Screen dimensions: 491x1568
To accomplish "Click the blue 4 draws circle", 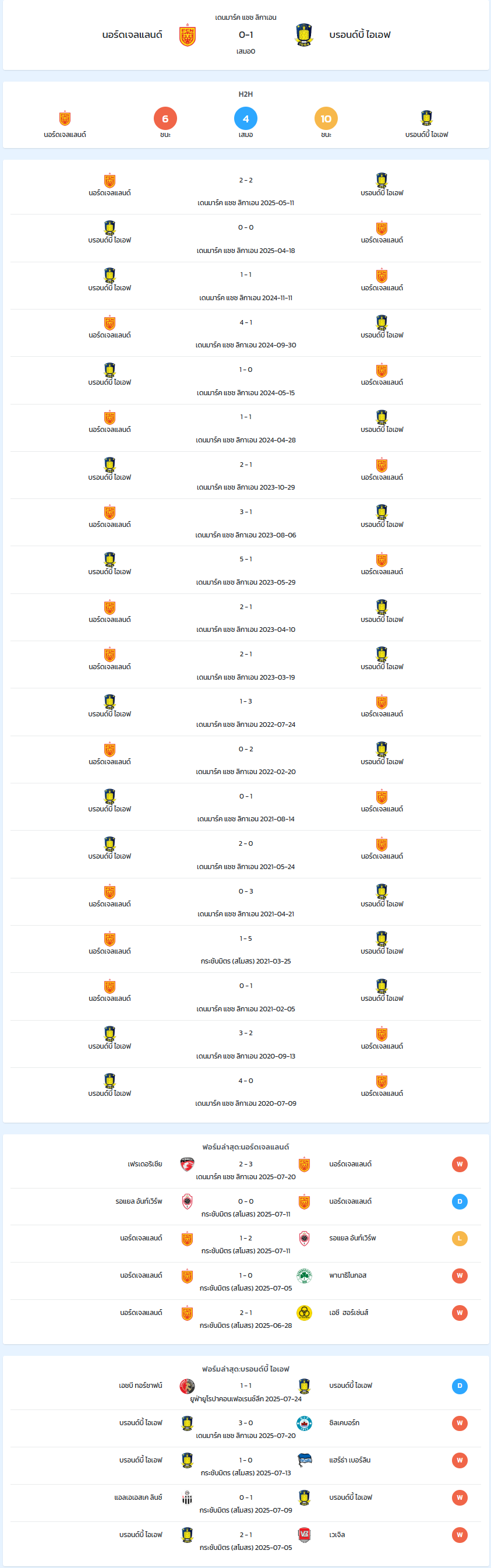I will [246, 119].
